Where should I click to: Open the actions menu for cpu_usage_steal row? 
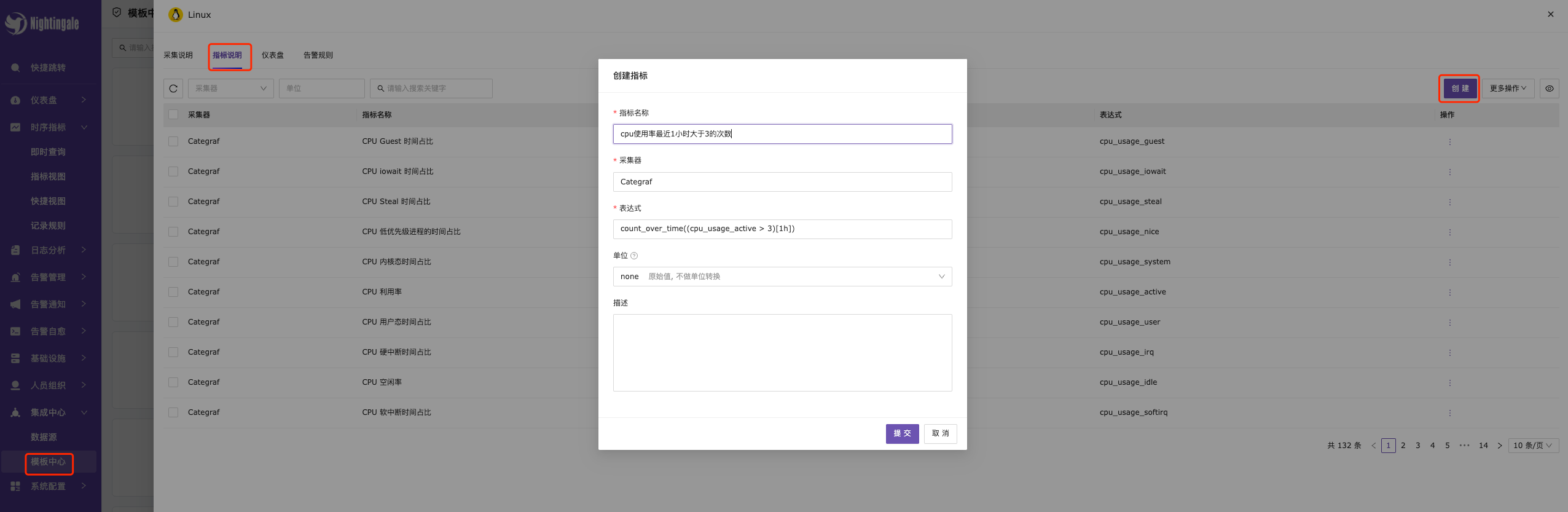(x=1450, y=202)
